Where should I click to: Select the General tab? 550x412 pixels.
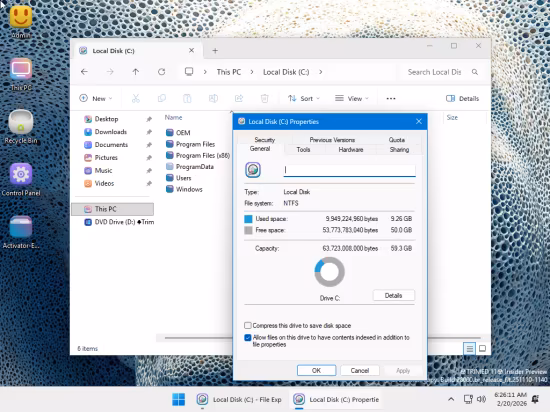[x=260, y=149]
